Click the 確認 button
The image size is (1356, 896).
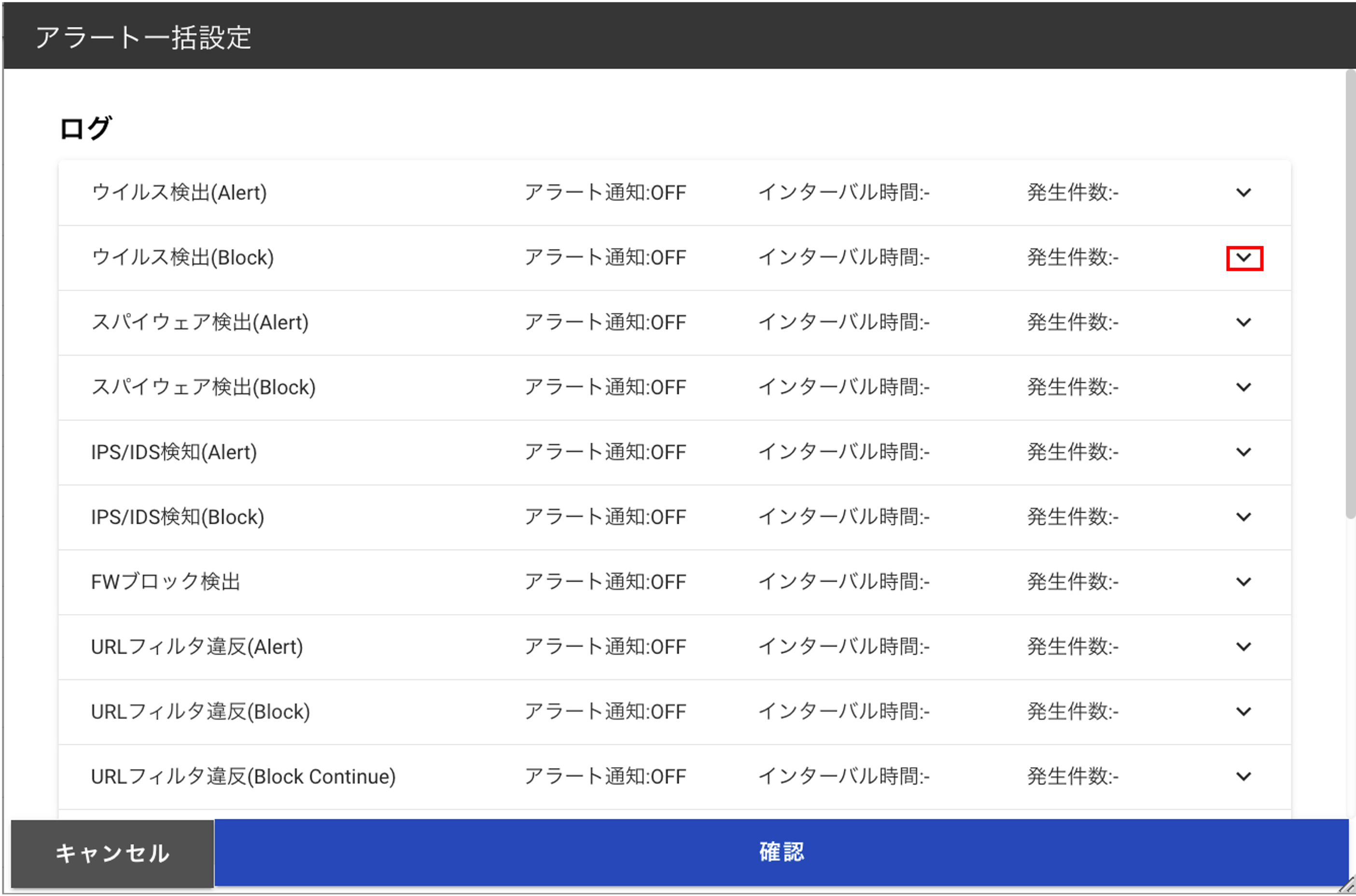(x=781, y=852)
